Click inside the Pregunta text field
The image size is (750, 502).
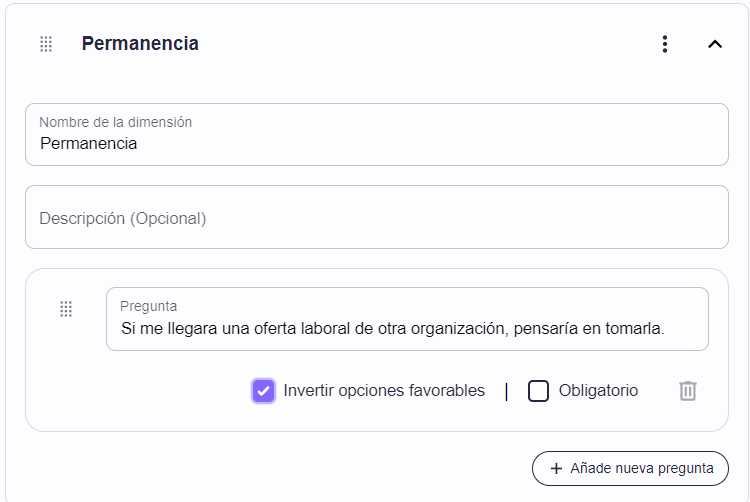click(x=407, y=319)
